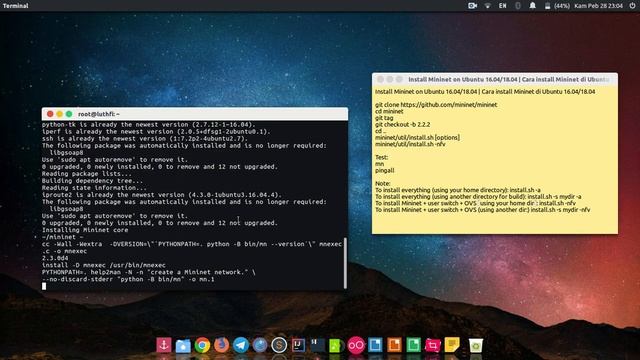Image resolution: width=640 pixels, height=360 pixels.
Task: Click the sticky note window title bar
Action: [495, 79]
